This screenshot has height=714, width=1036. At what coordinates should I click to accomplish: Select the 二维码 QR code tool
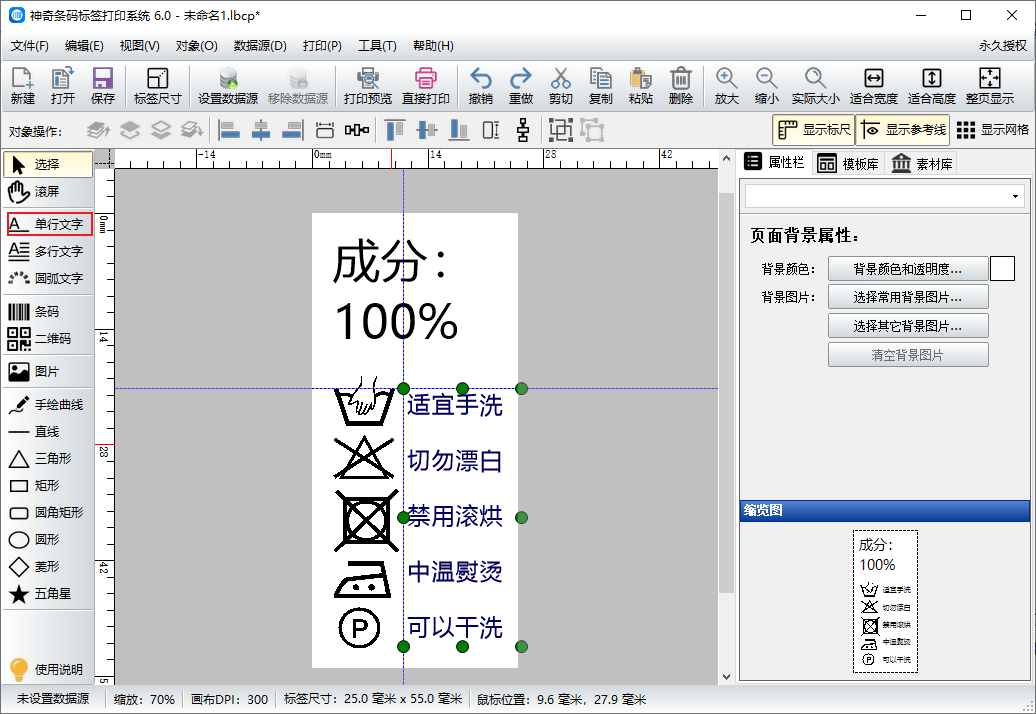(47, 338)
